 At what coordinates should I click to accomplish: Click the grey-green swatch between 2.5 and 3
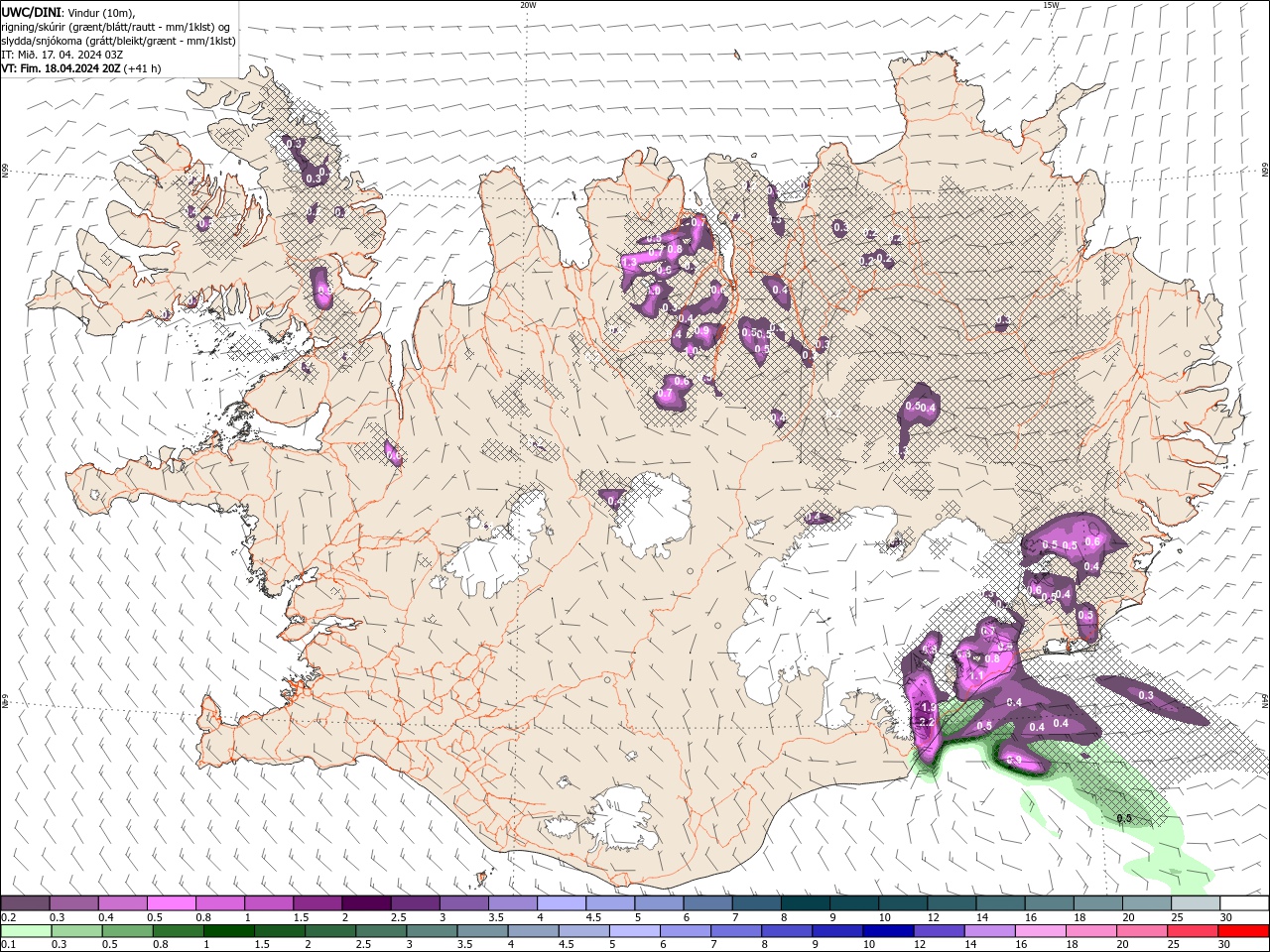(381, 931)
